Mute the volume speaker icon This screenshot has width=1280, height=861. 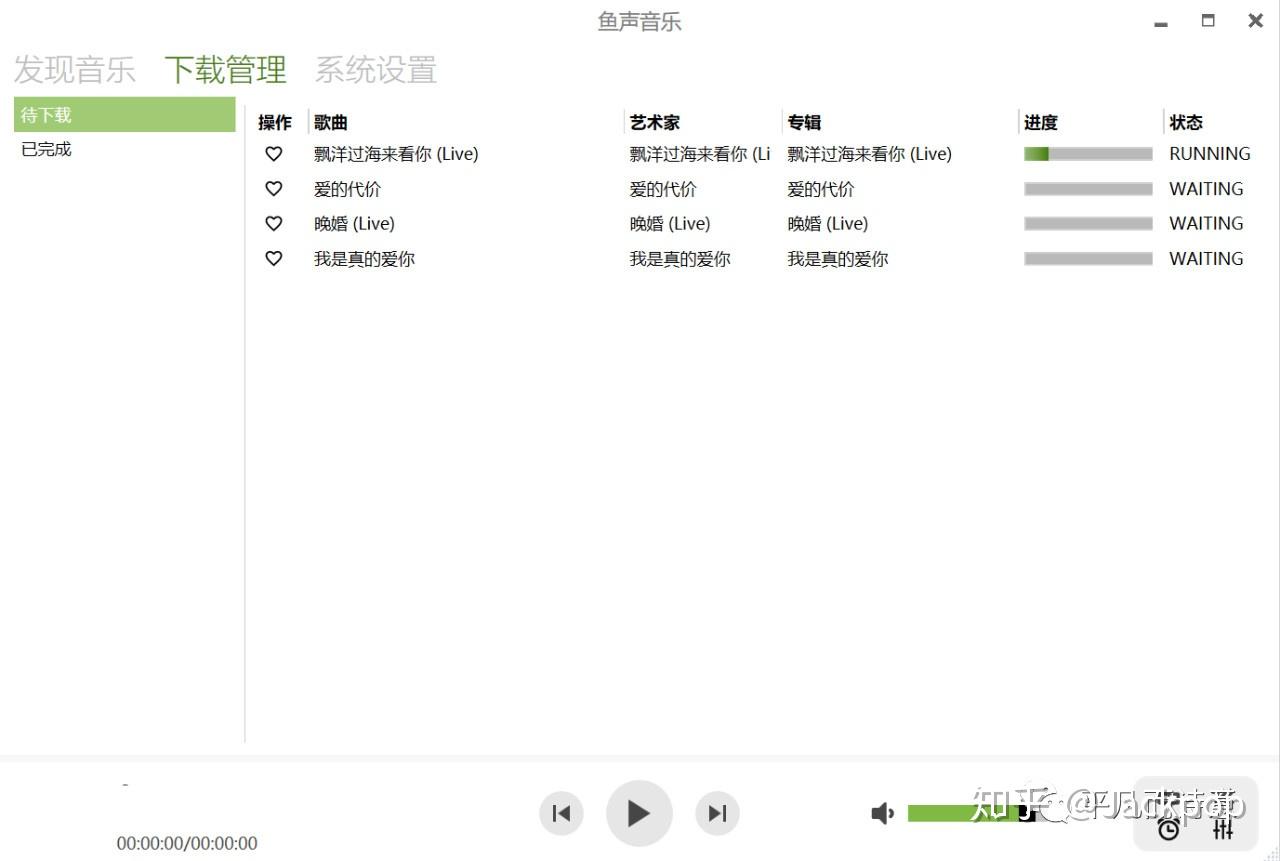point(882,814)
